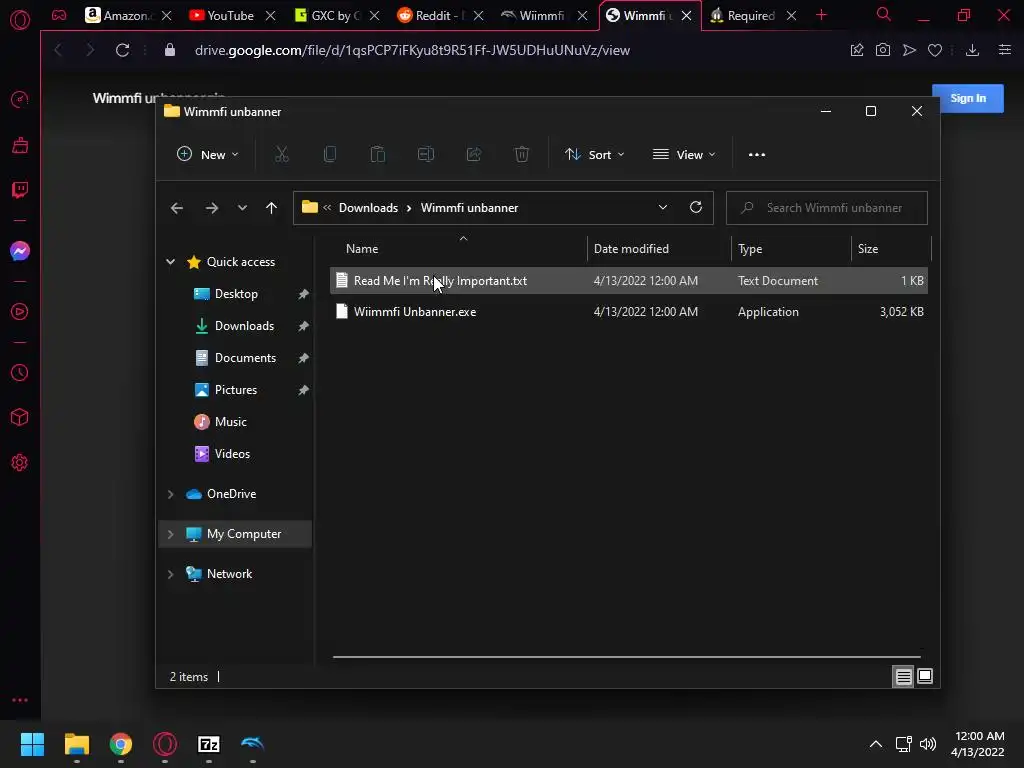
Task: Refresh the Wimmfi unbanner folder view
Action: 696,207
